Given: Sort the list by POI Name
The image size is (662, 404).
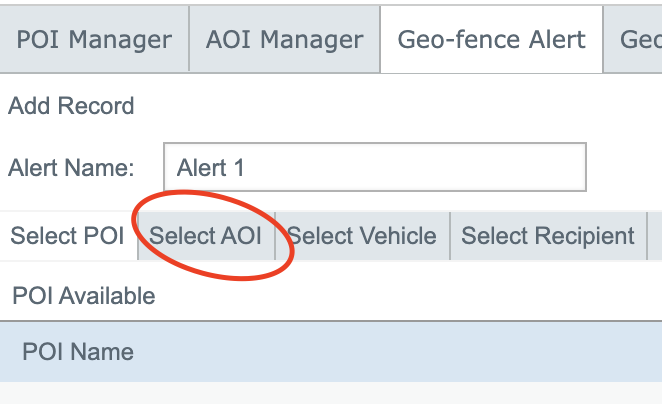Looking at the screenshot, I should pyautogui.click(x=78, y=352).
